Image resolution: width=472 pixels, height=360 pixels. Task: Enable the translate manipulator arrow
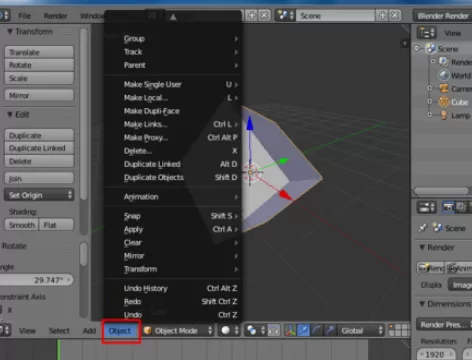click(x=303, y=330)
